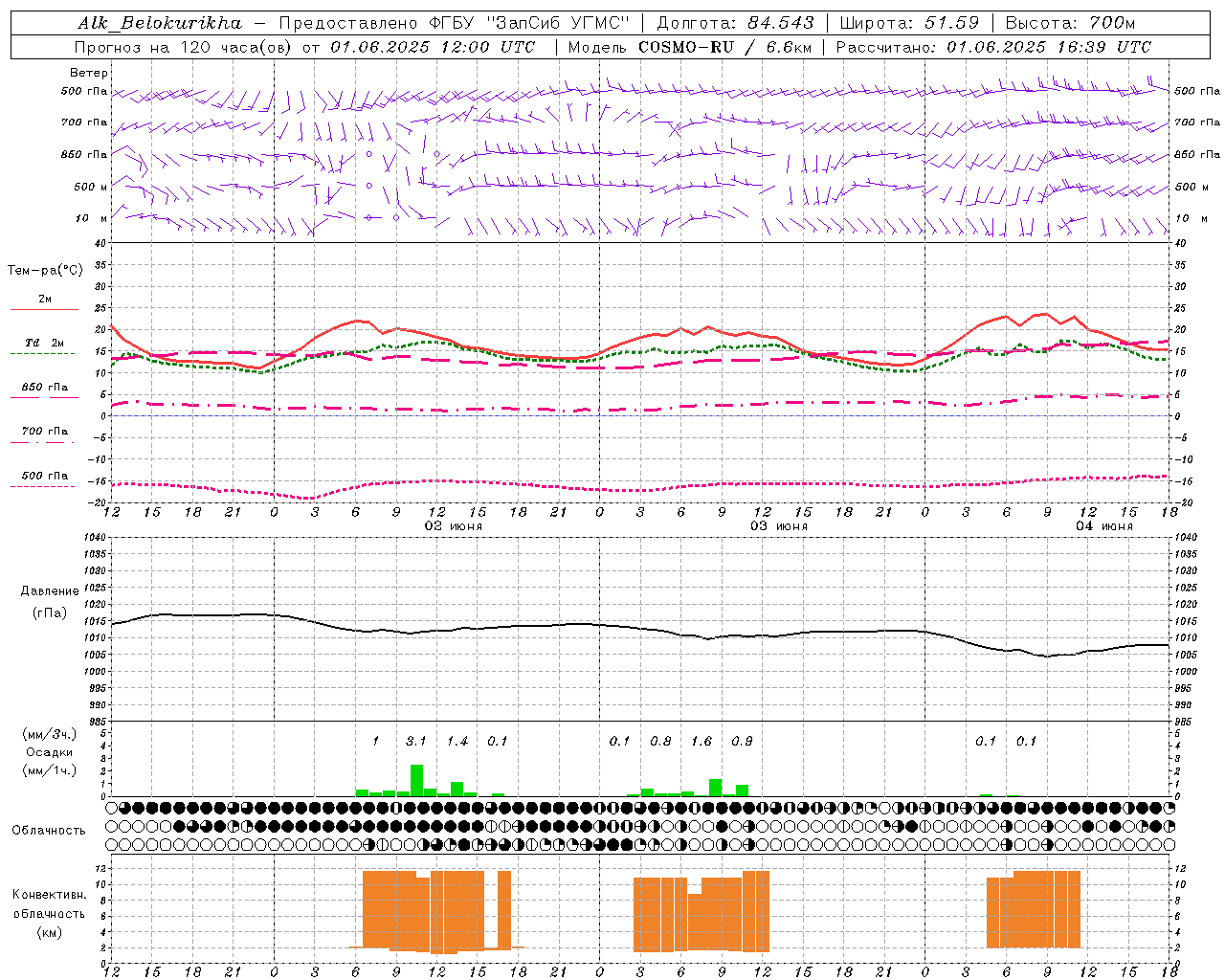Screen dimensions: 1225x980
Task: Click the '(мм/3ч.)' unit label
Action: coord(50,734)
